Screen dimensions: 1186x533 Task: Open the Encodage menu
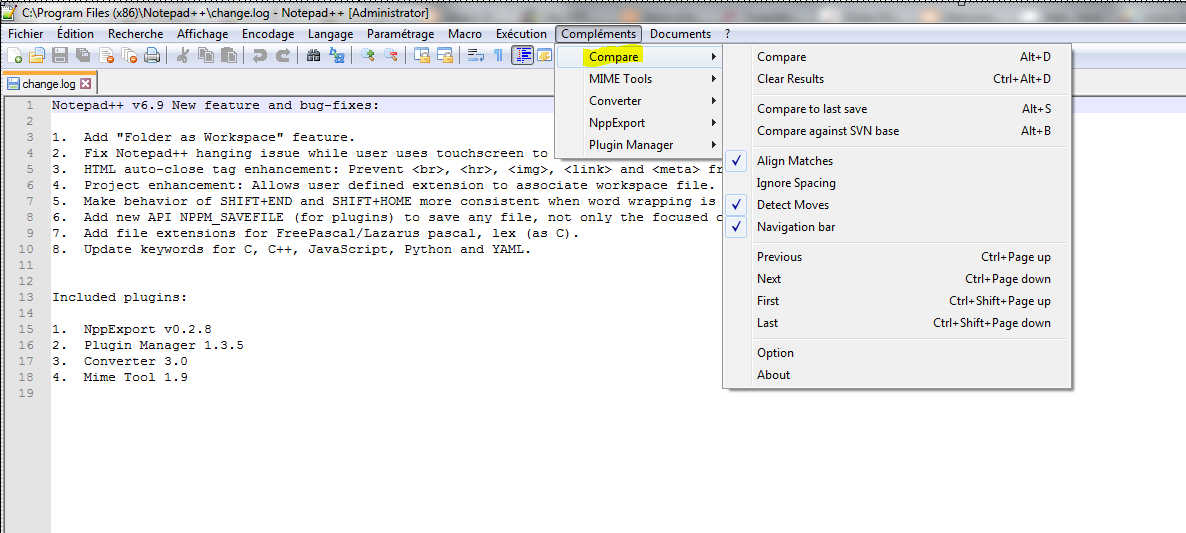(268, 34)
